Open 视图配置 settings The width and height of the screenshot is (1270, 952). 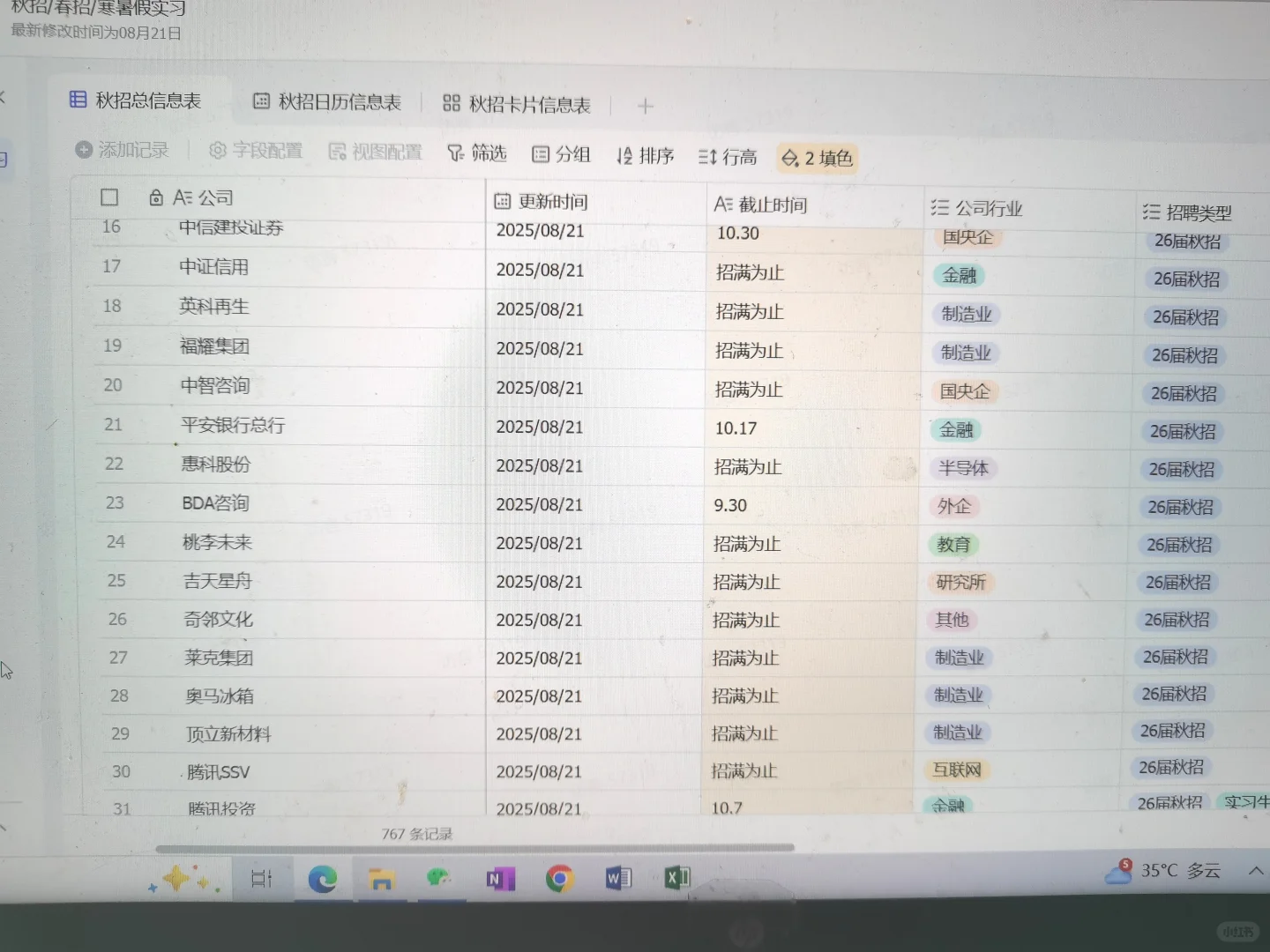(x=375, y=152)
